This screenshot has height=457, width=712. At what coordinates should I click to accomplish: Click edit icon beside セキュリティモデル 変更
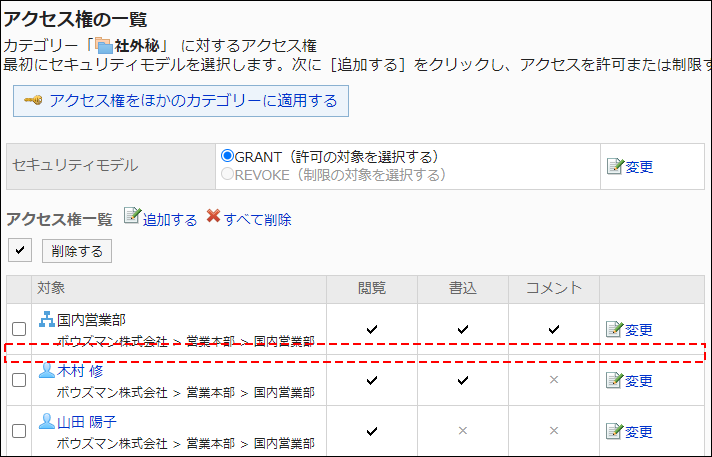[615, 166]
